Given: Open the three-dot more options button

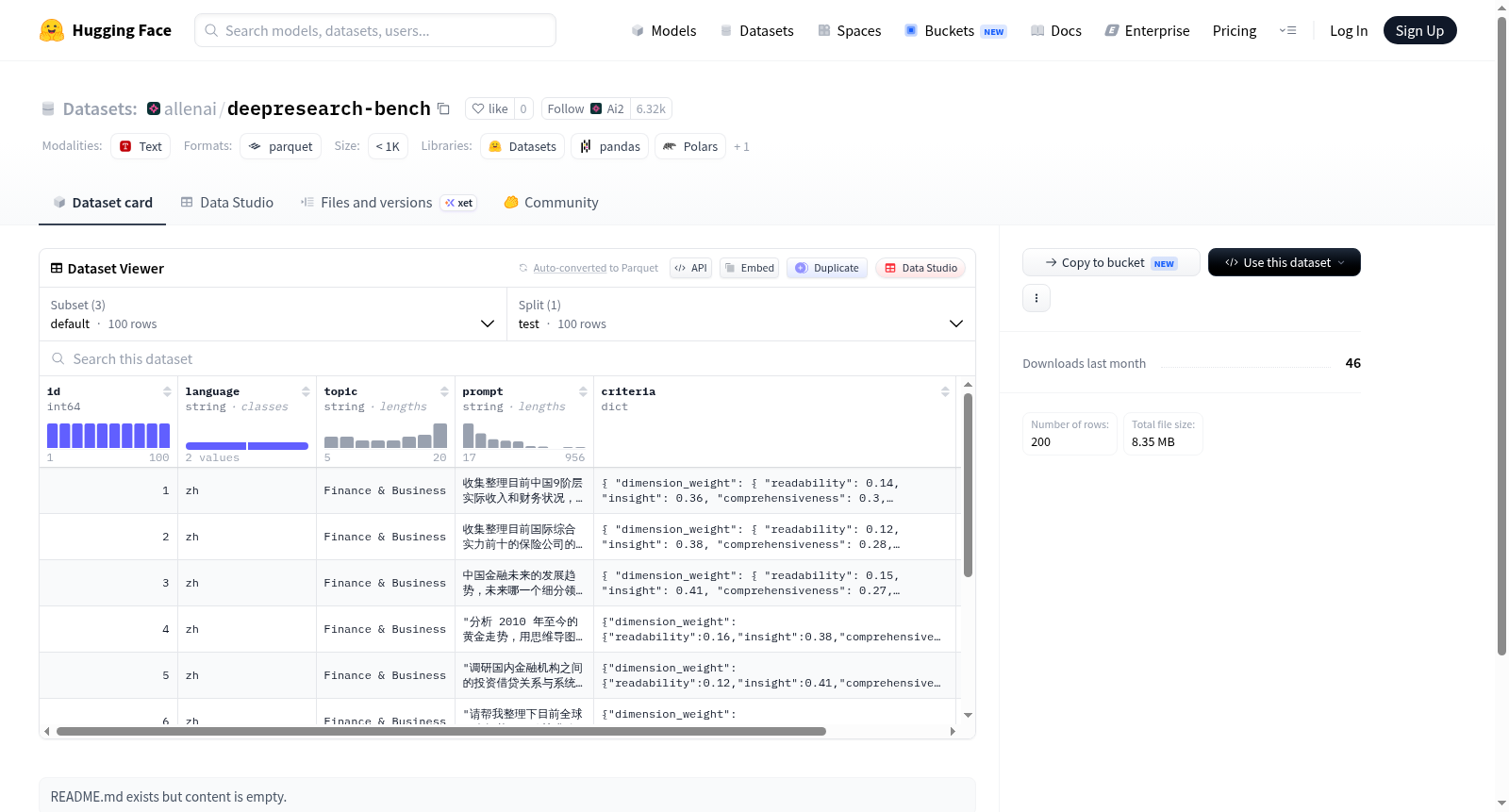Looking at the screenshot, I should point(1036,298).
